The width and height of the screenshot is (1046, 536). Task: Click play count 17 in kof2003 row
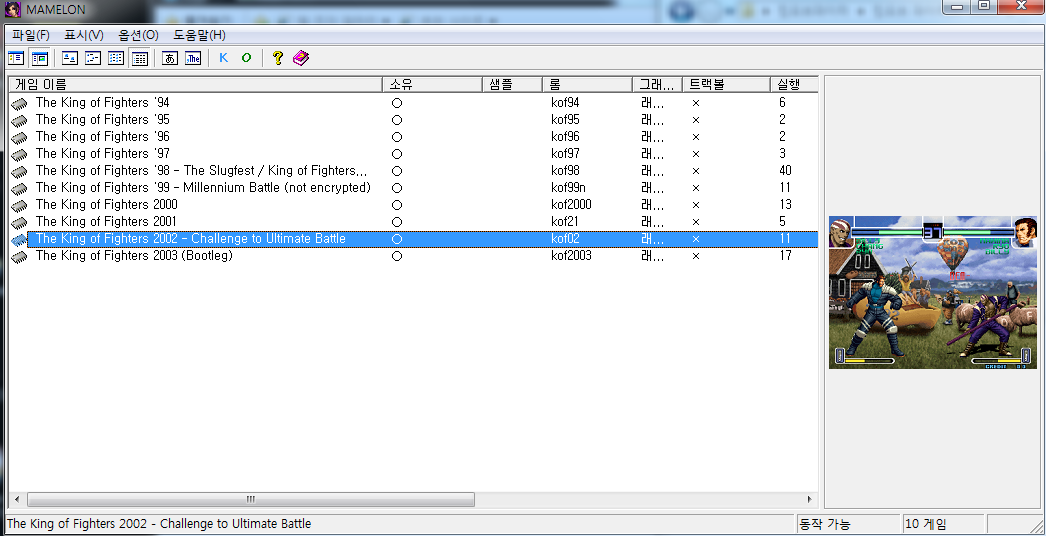[785, 256]
